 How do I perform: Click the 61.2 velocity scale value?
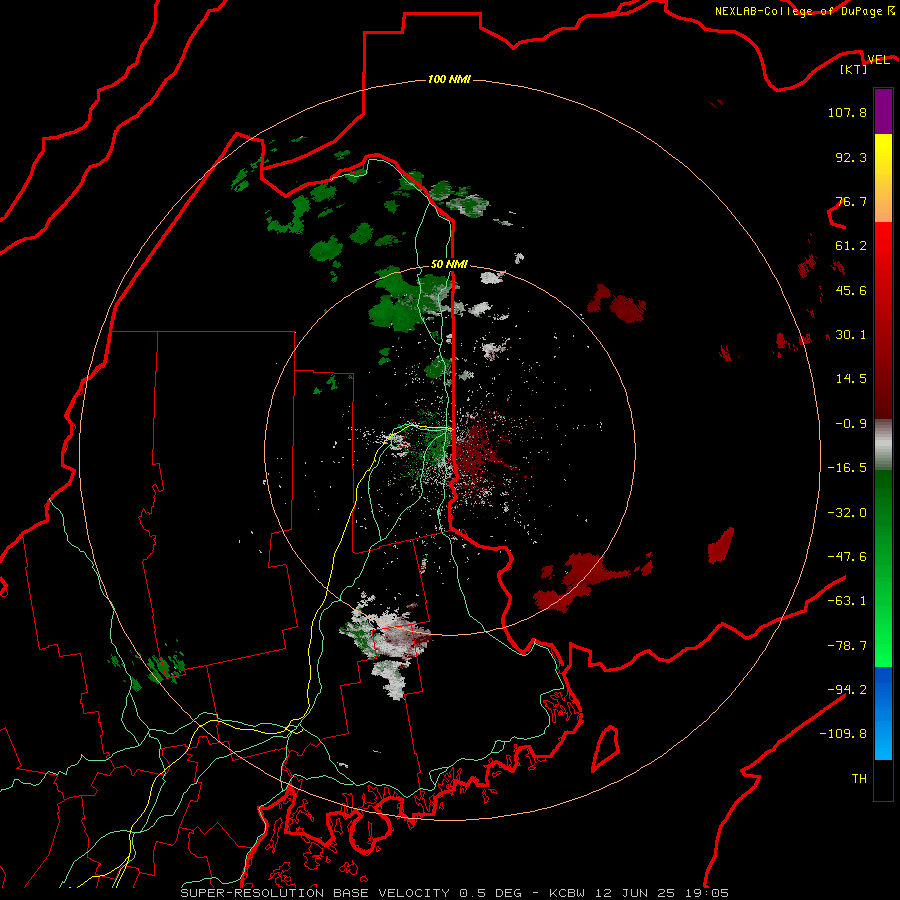pos(851,246)
